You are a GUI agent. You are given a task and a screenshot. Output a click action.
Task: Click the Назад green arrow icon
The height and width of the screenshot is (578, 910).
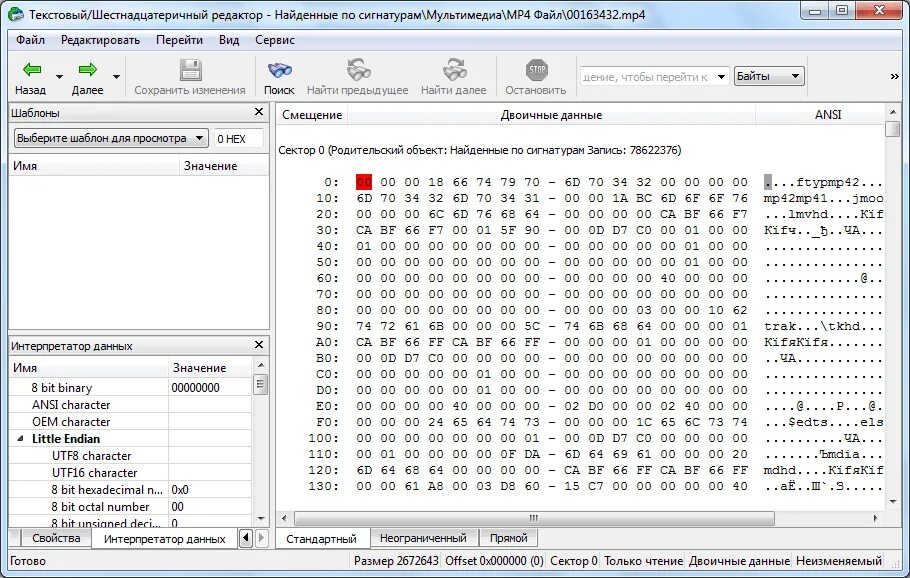coord(31,70)
